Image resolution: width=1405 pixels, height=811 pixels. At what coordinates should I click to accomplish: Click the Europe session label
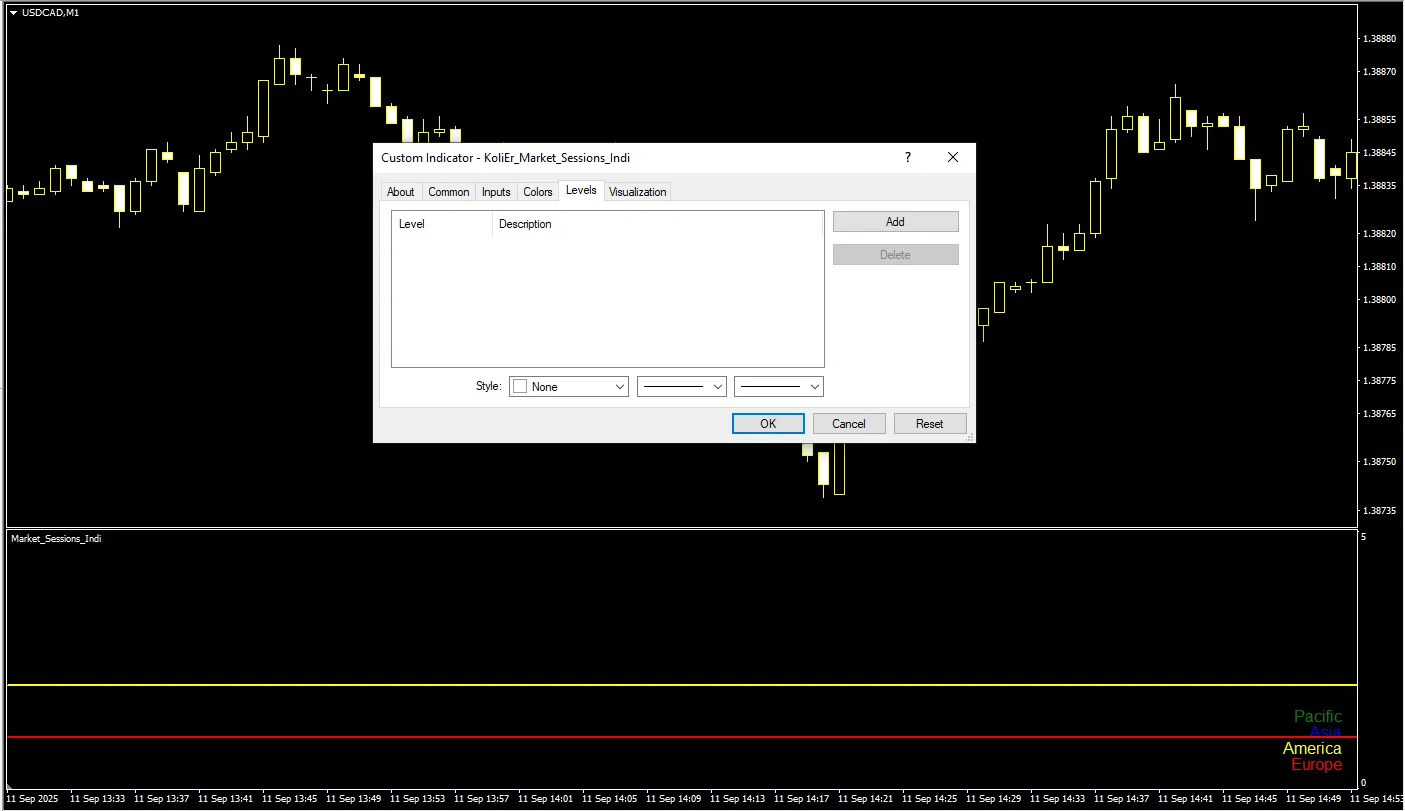(1316, 764)
